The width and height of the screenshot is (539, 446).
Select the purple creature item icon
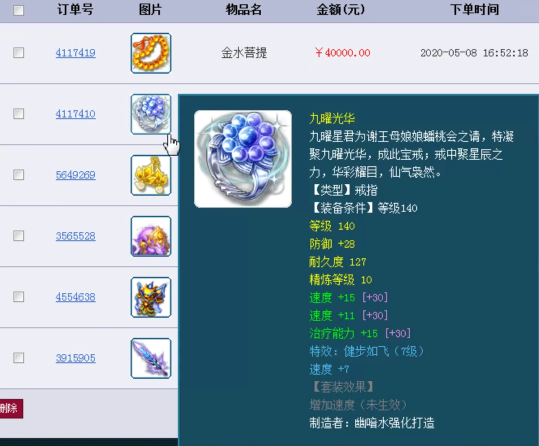coord(151,236)
